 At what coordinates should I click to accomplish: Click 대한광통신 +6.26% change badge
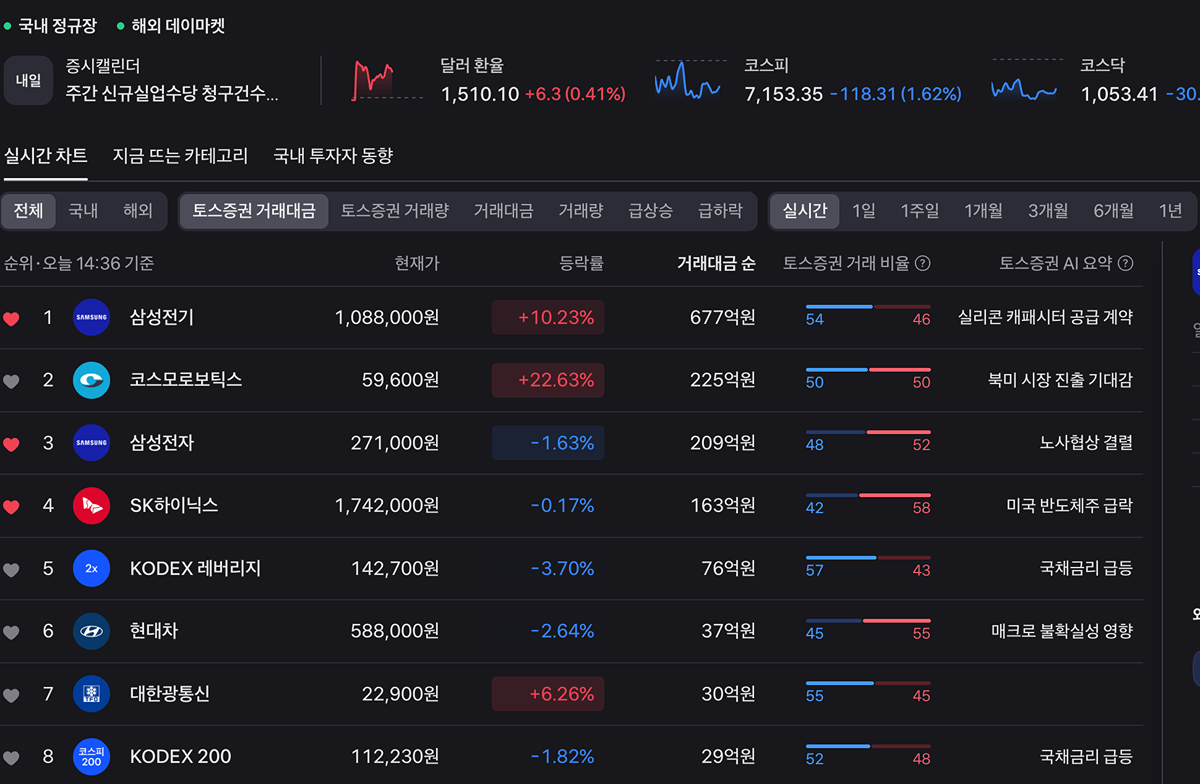coord(548,694)
